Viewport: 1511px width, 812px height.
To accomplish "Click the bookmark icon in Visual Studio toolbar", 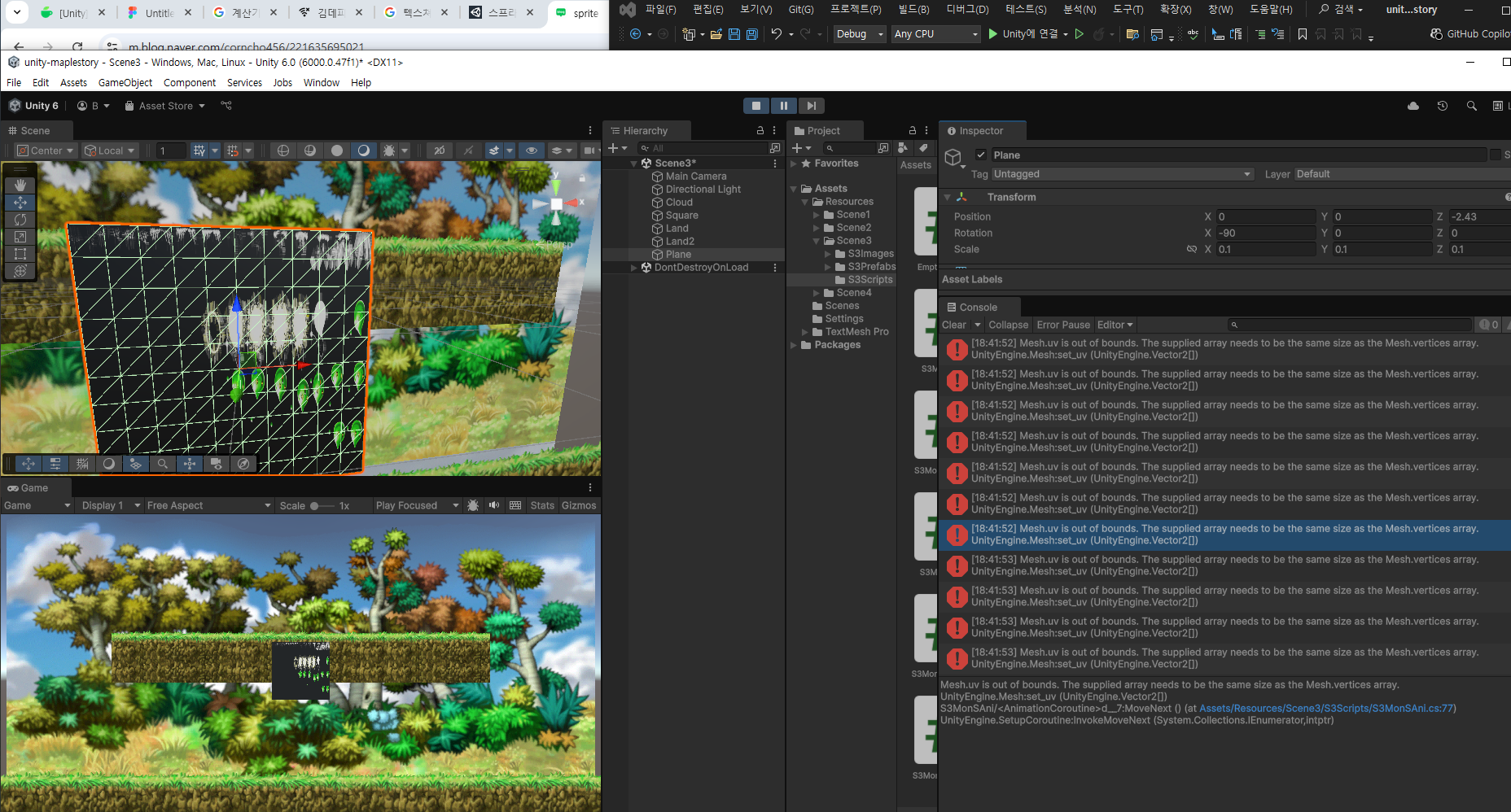I will [1303, 34].
